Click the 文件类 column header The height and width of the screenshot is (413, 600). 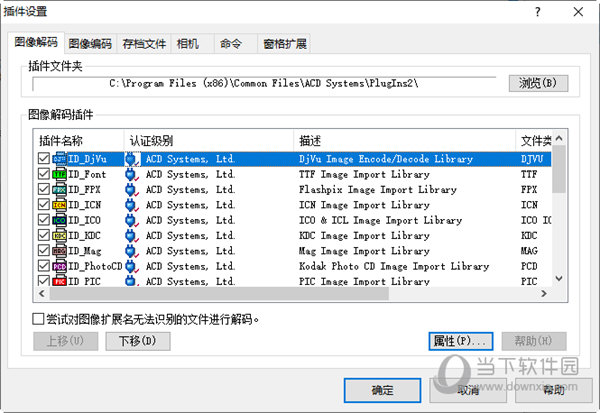click(x=534, y=140)
